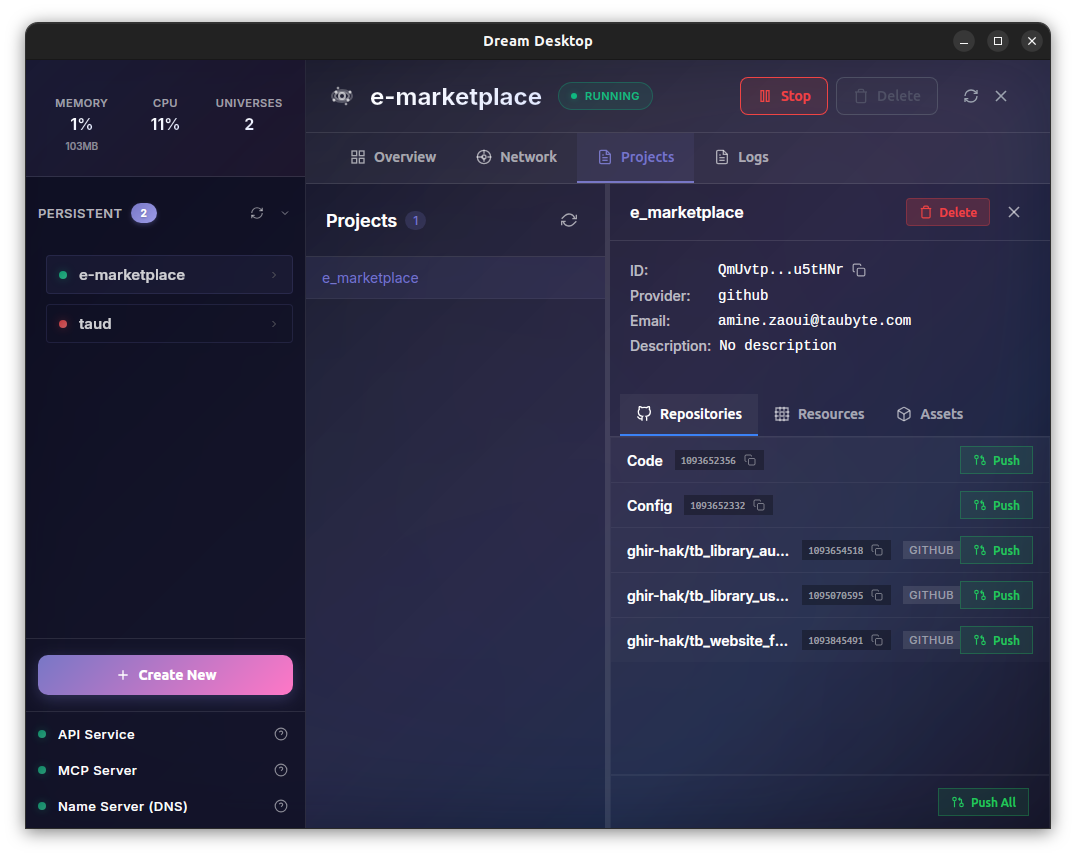The image size is (1076, 857).
Task: Create New universe
Action: (165, 675)
